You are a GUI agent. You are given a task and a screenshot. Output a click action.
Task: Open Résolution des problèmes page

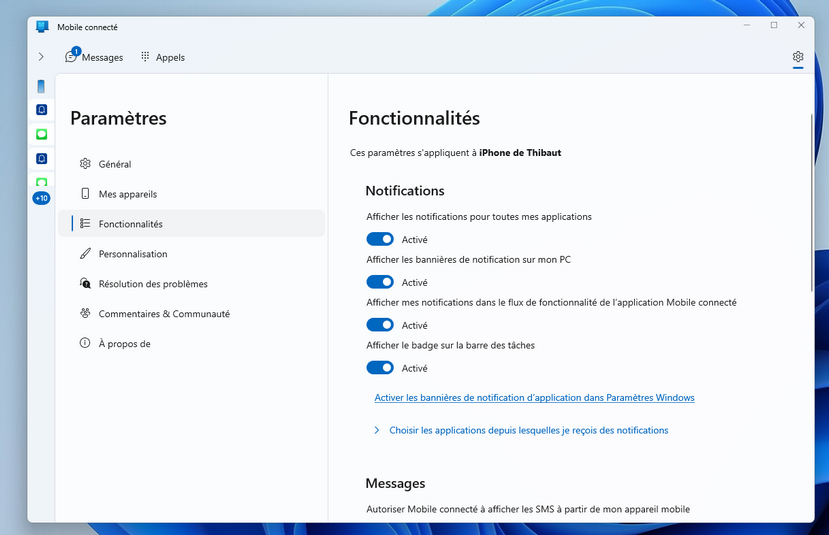click(x=191, y=284)
